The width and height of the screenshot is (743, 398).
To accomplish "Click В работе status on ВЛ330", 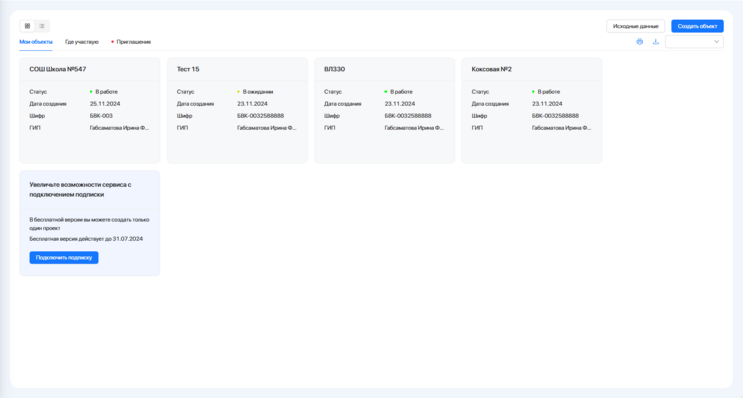I will tap(399, 91).
